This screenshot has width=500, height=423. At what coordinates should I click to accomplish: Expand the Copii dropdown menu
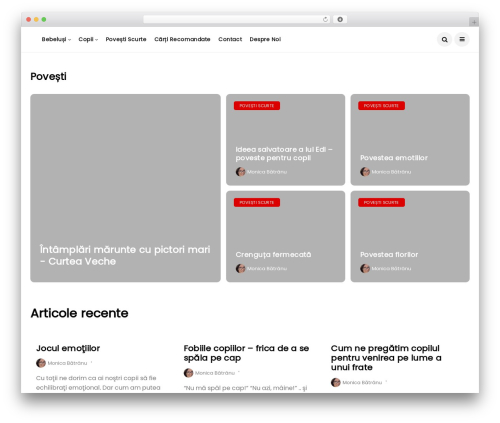tap(88, 39)
